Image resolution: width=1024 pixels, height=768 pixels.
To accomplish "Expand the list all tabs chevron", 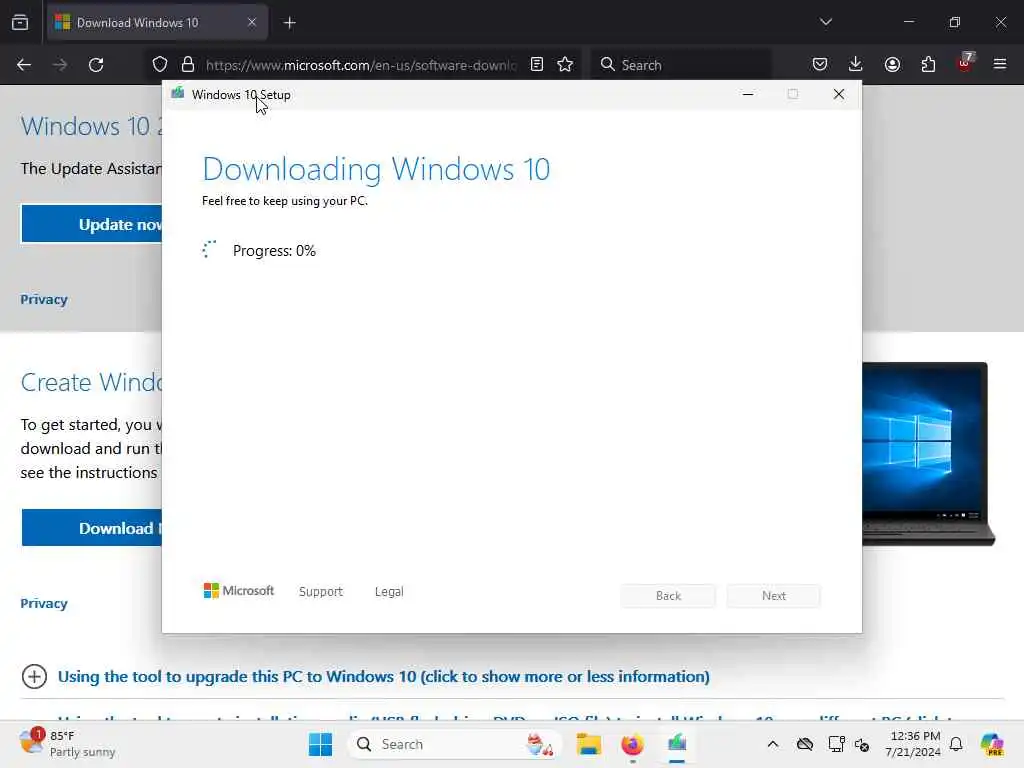I will point(826,22).
